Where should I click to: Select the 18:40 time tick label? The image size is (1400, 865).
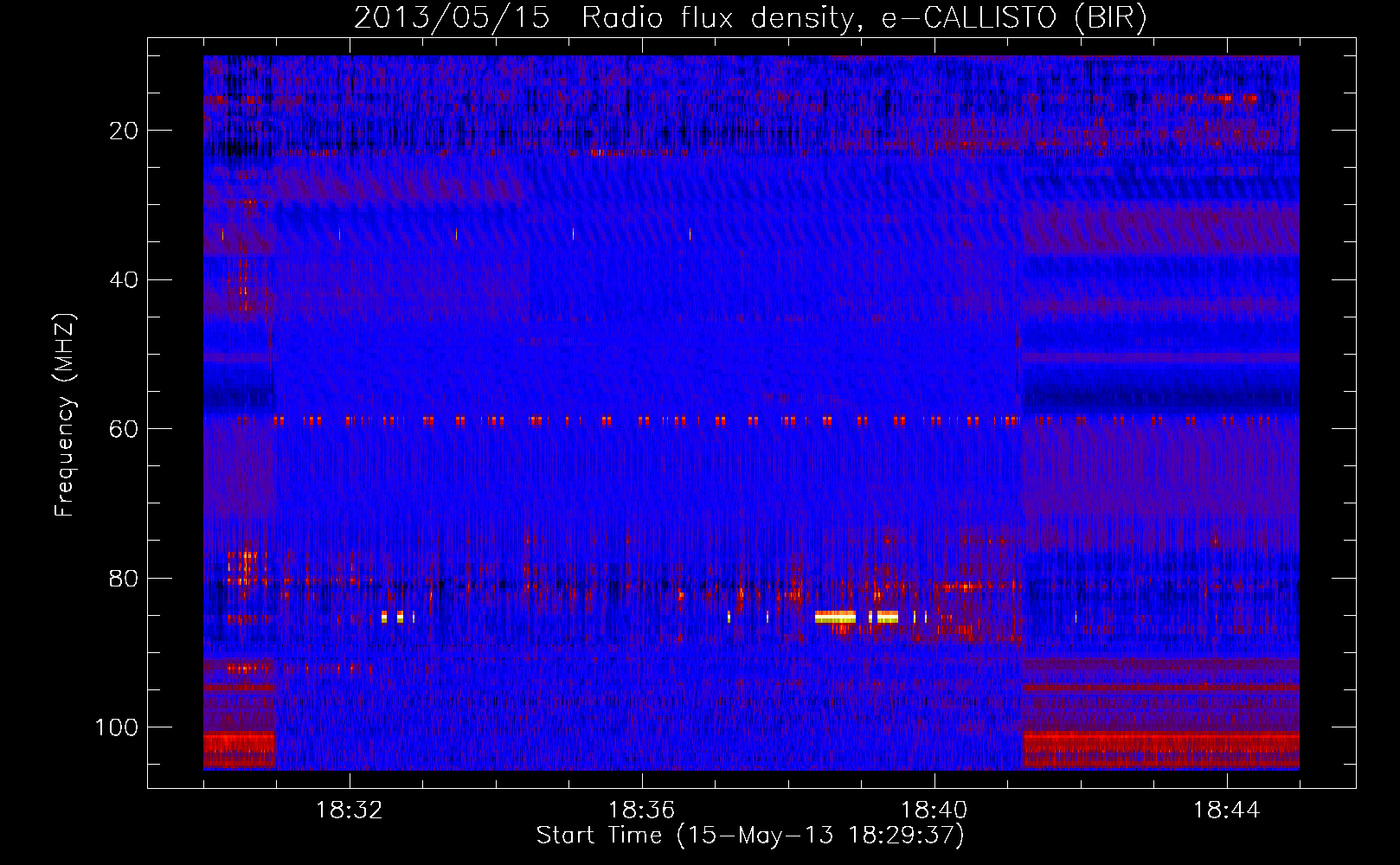click(x=934, y=811)
